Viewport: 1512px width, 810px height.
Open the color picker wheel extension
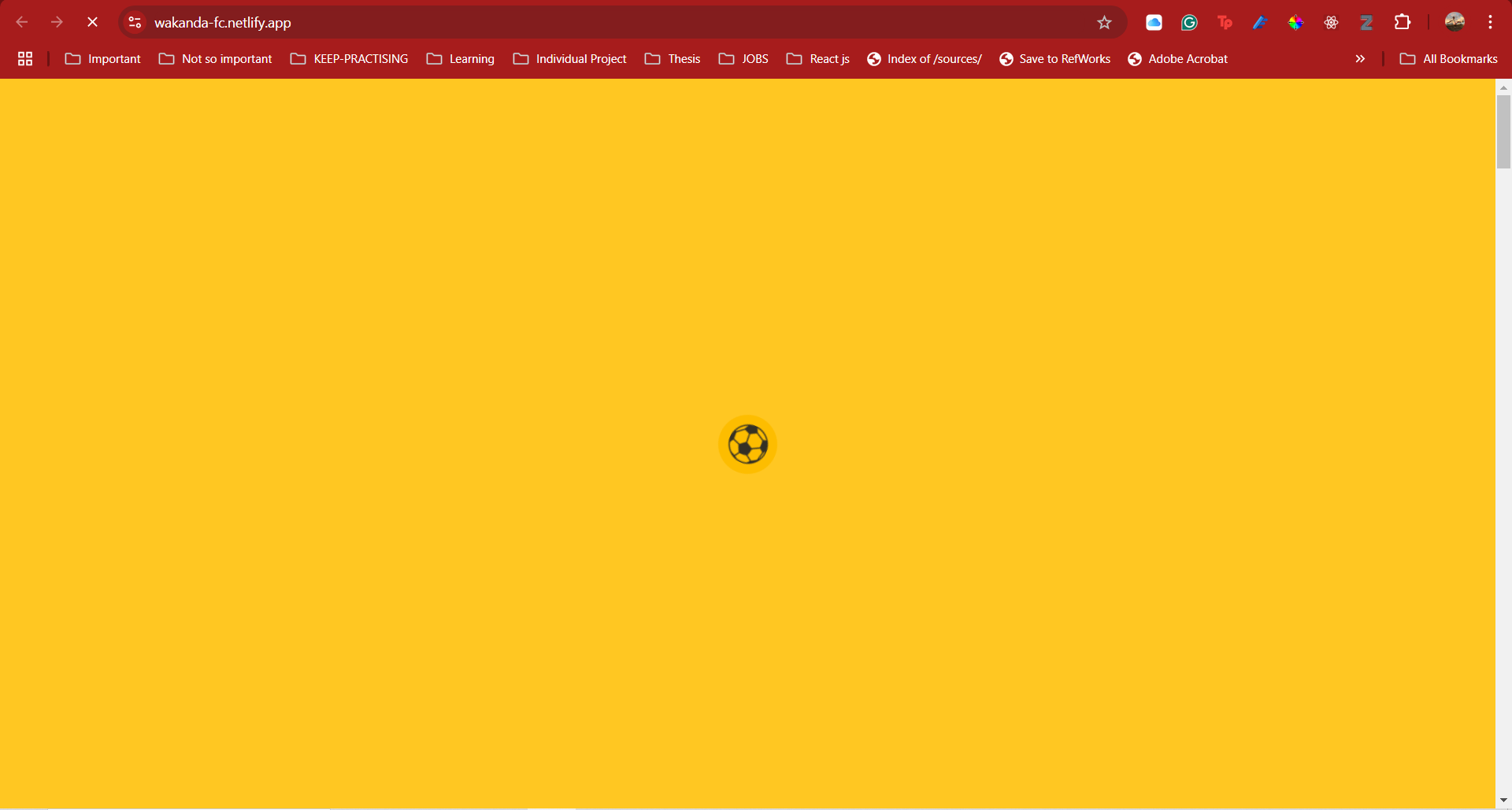1295,23
